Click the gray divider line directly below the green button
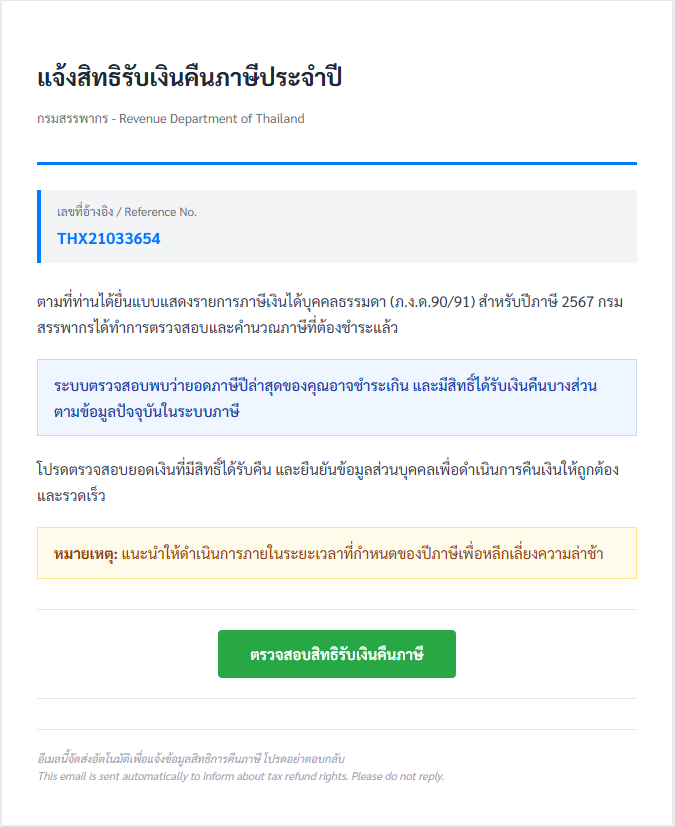 337,698
